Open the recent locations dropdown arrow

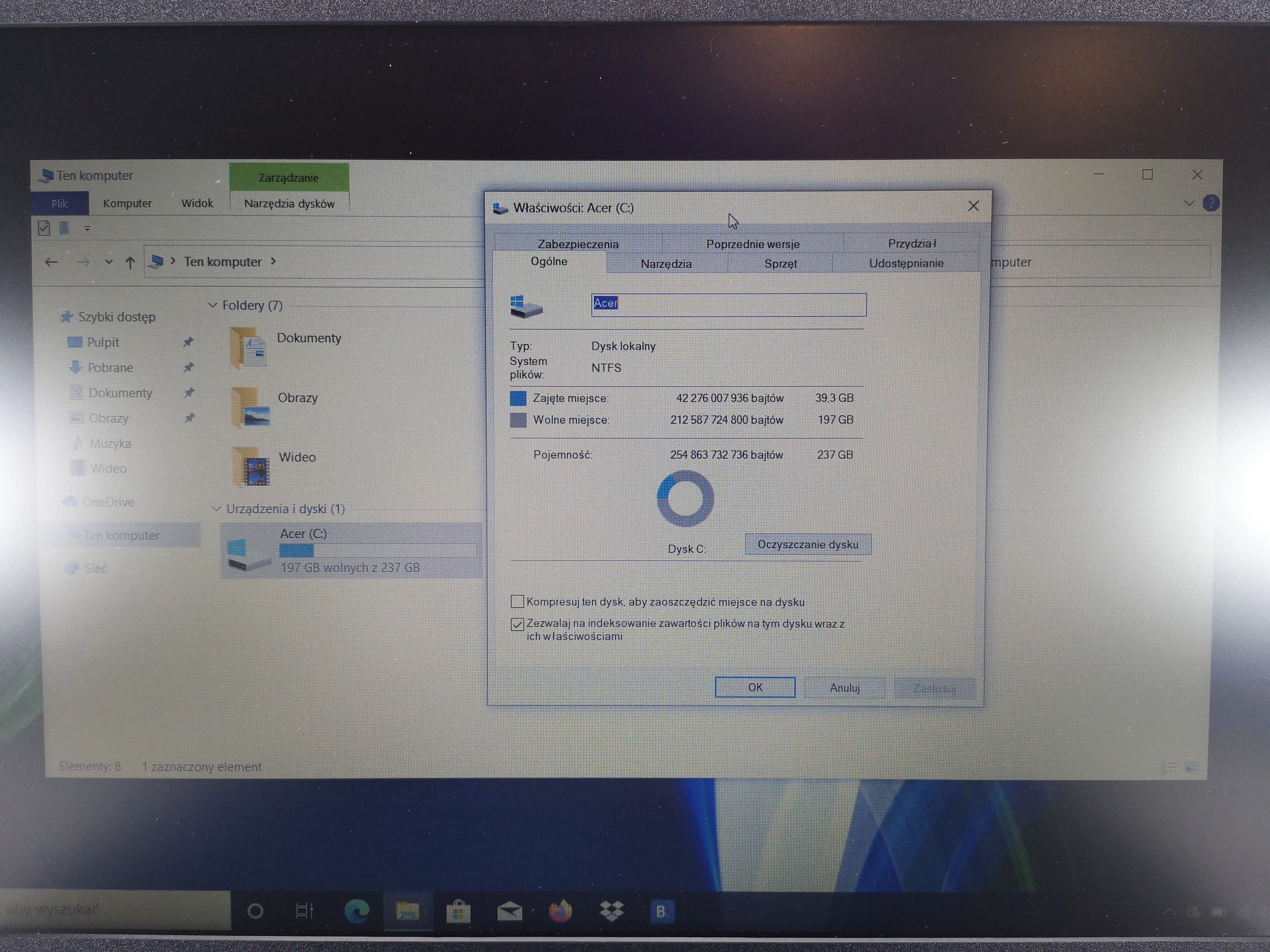[109, 262]
